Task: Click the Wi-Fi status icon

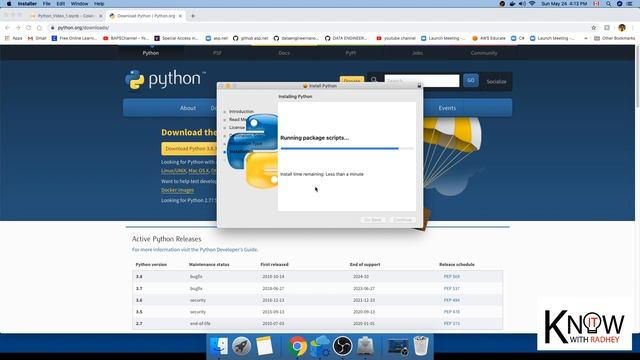Action: click(x=532, y=4)
